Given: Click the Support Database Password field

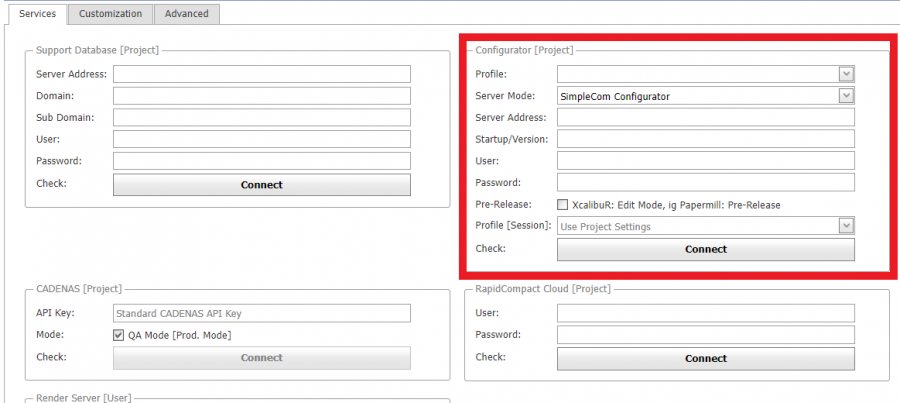Looking at the screenshot, I should coord(261,161).
